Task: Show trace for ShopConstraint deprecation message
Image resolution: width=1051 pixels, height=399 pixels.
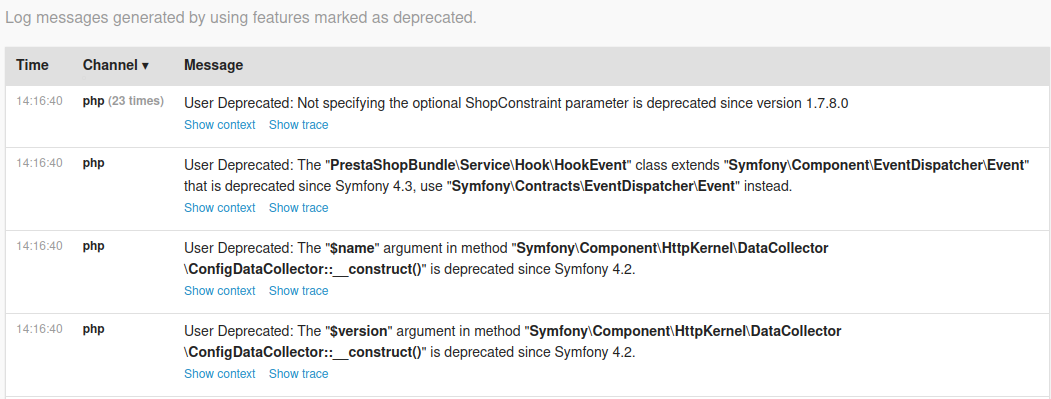Action: coord(298,125)
